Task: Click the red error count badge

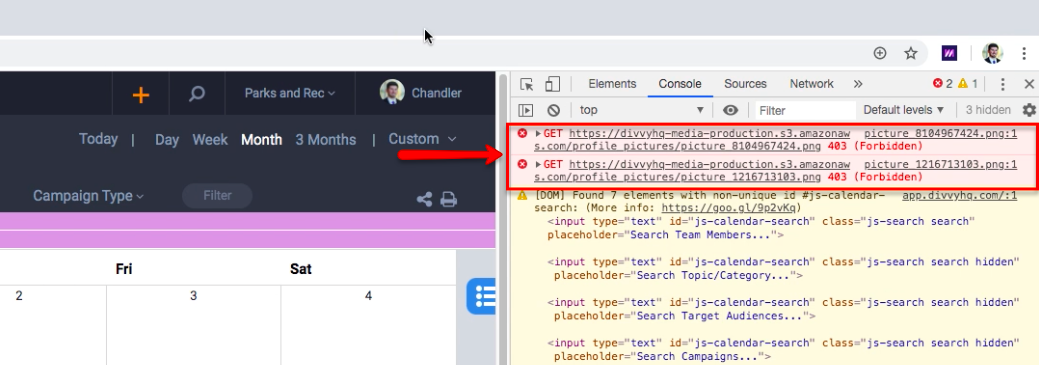Action: [942, 83]
